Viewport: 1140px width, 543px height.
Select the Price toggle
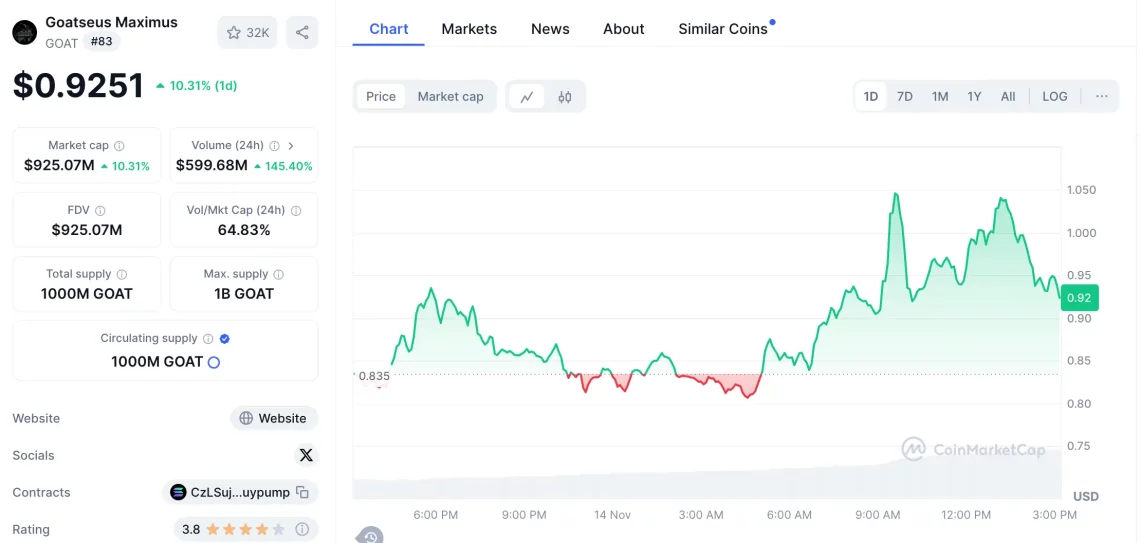click(x=381, y=97)
